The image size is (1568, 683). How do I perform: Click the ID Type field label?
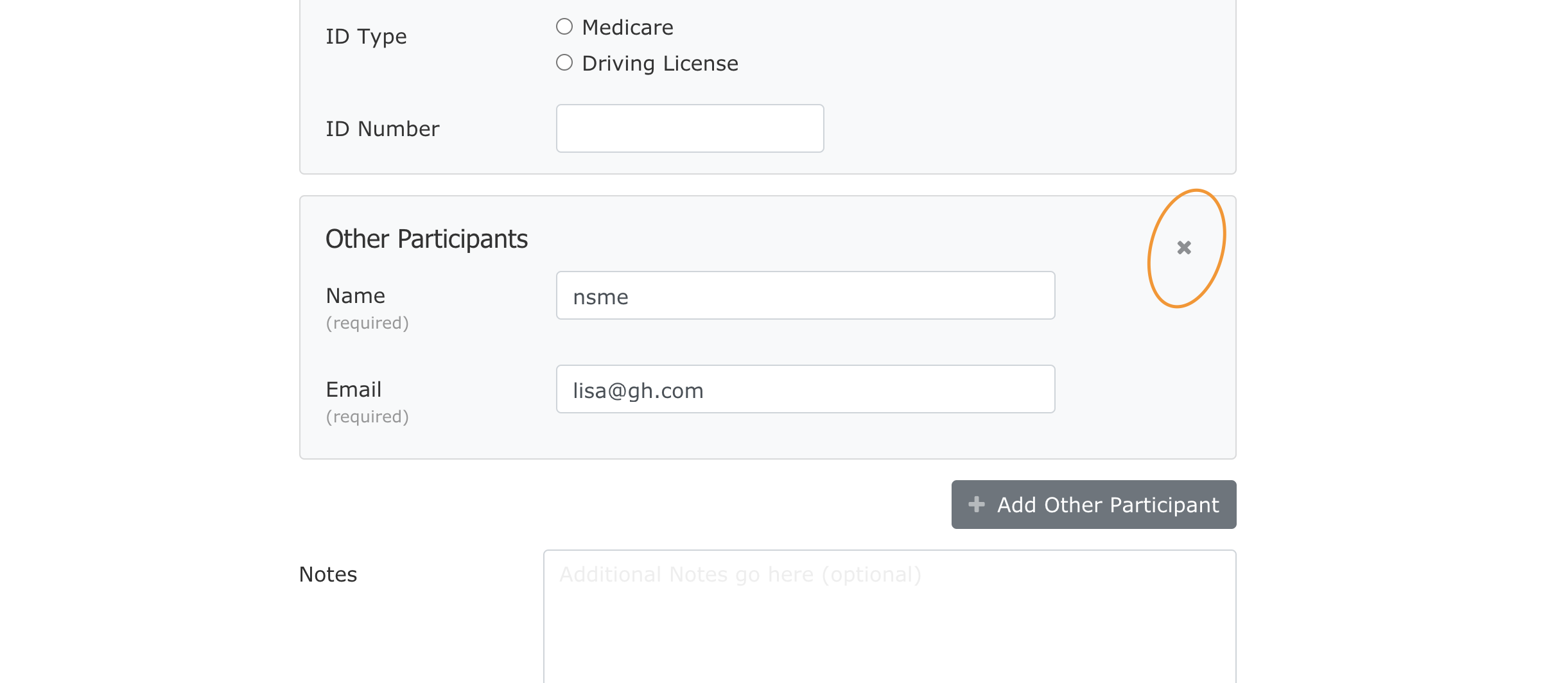coord(366,37)
